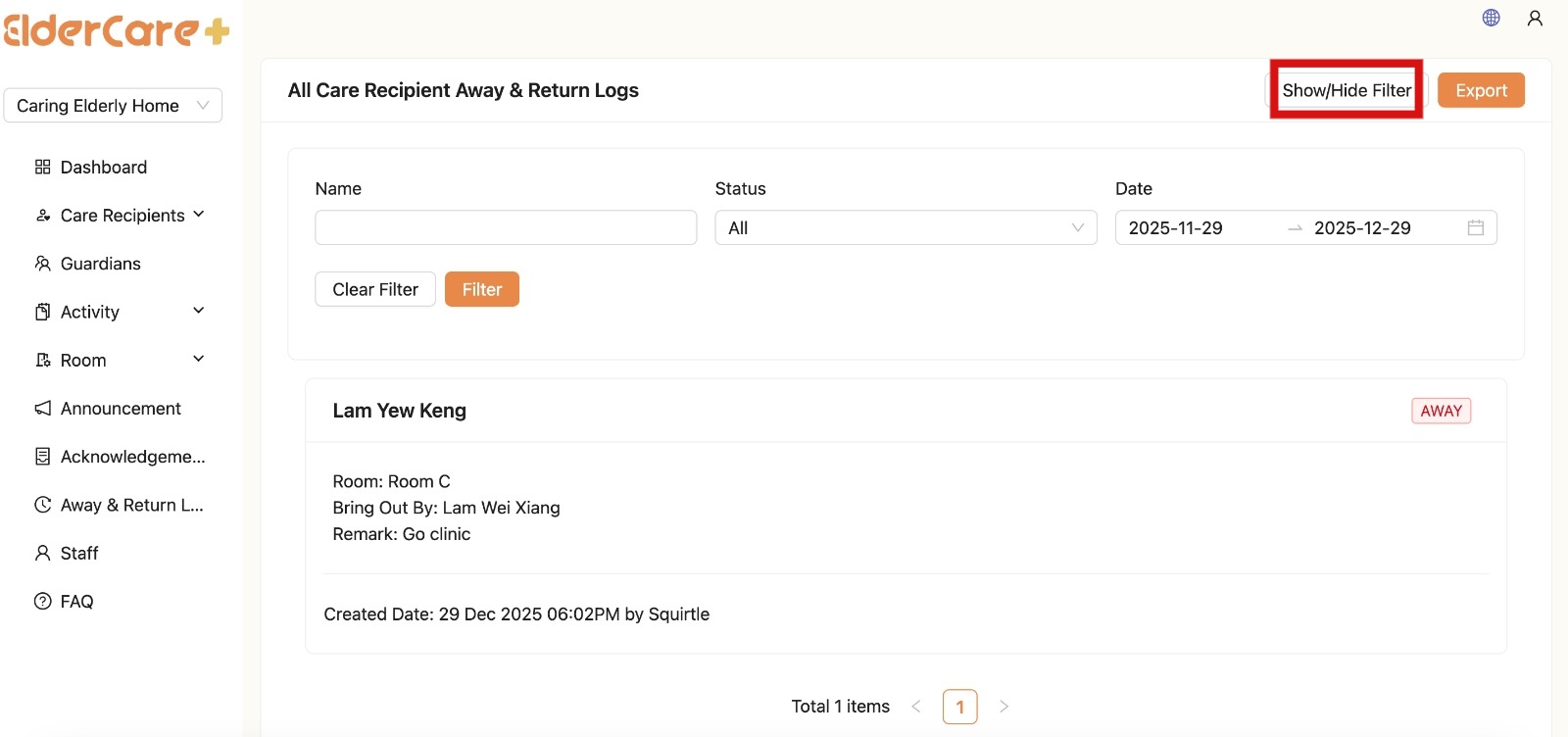Click the 'Room: Room C' text
Image resolution: width=1568 pixels, height=737 pixels.
pyautogui.click(x=391, y=481)
